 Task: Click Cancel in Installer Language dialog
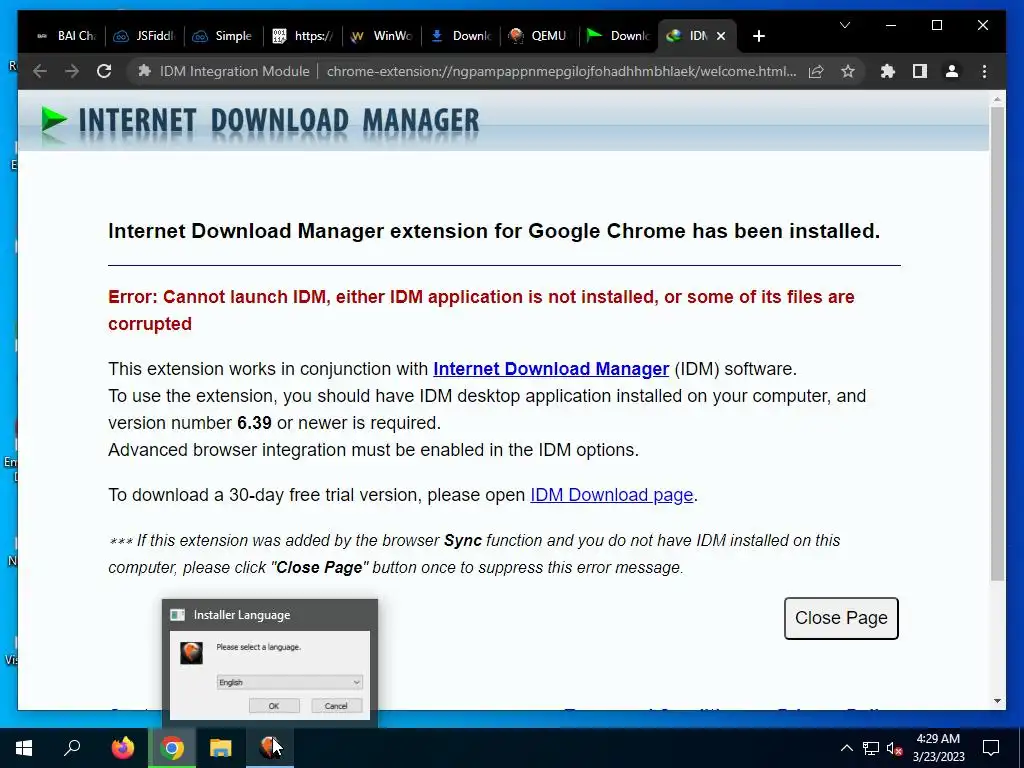(x=336, y=706)
